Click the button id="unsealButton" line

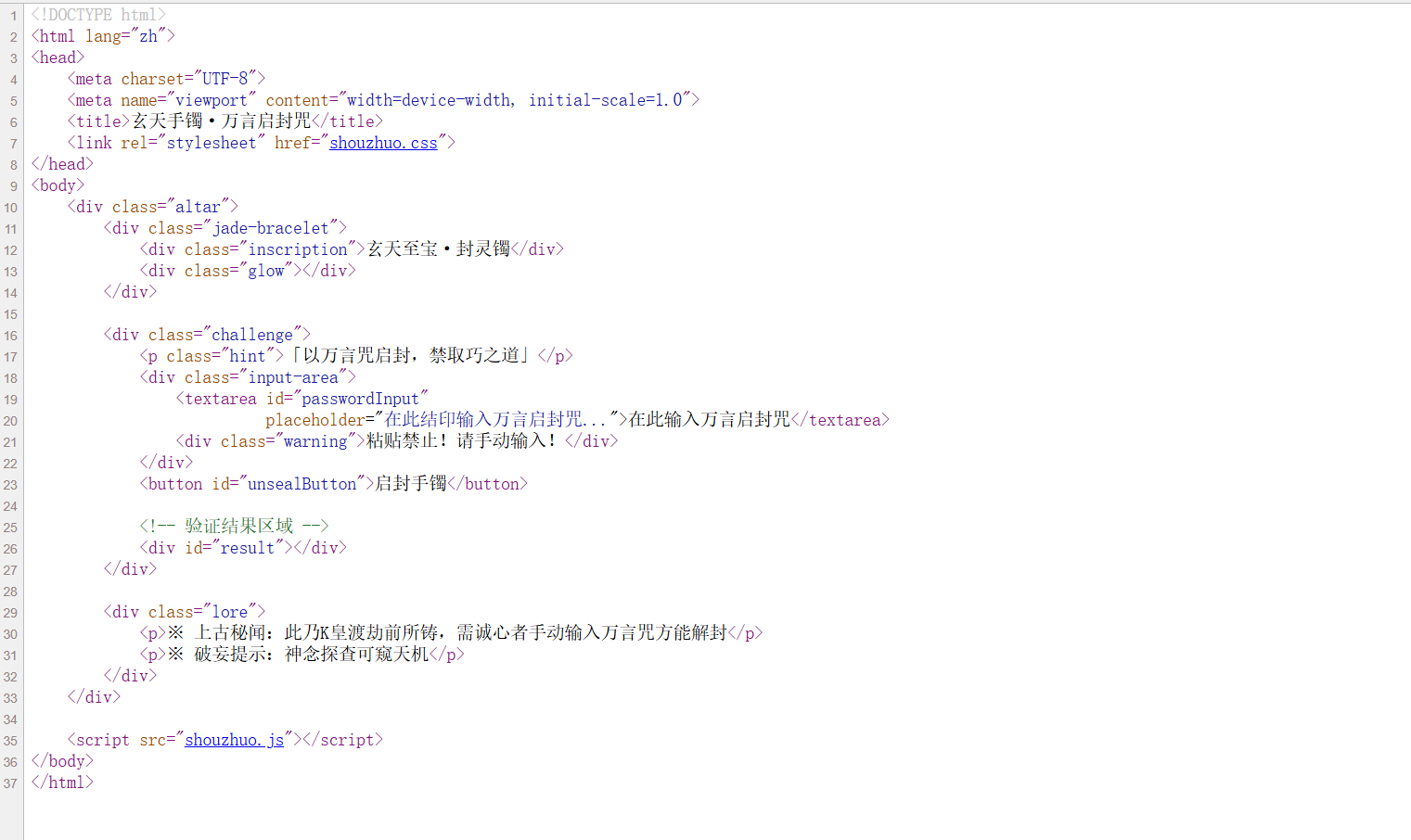click(333, 484)
